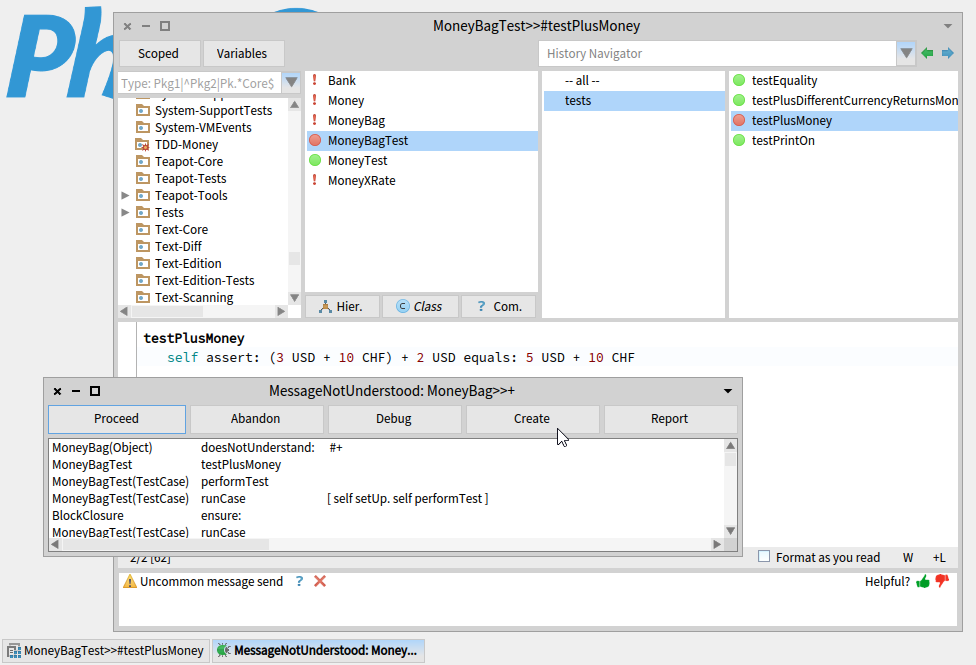The image size is (976, 665).
Task: Click the green history back arrow
Action: tap(927, 54)
